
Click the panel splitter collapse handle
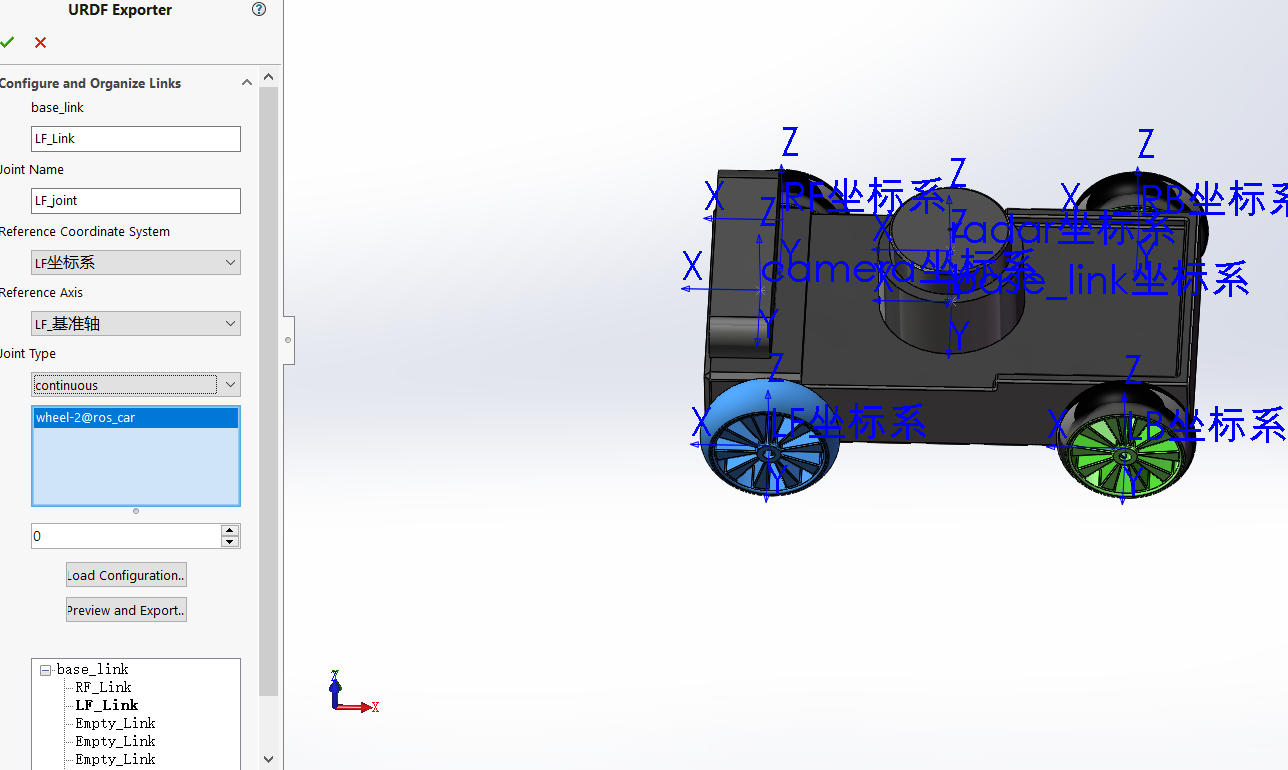pos(288,340)
